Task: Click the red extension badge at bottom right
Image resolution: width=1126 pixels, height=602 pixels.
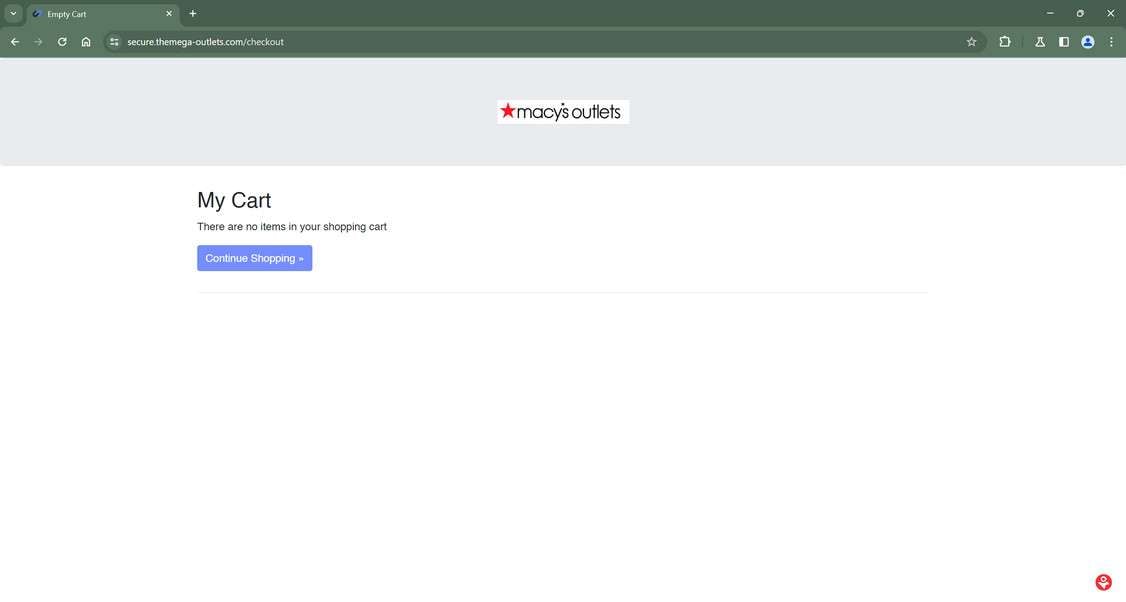Action: tap(1103, 583)
